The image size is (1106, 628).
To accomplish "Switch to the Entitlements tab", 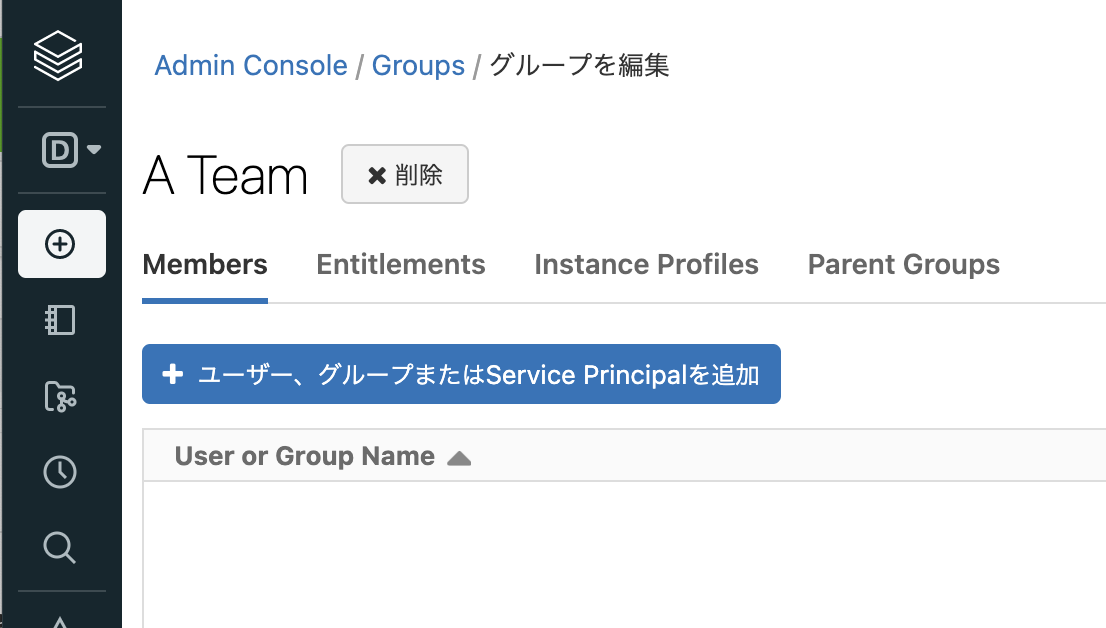I will point(400,265).
